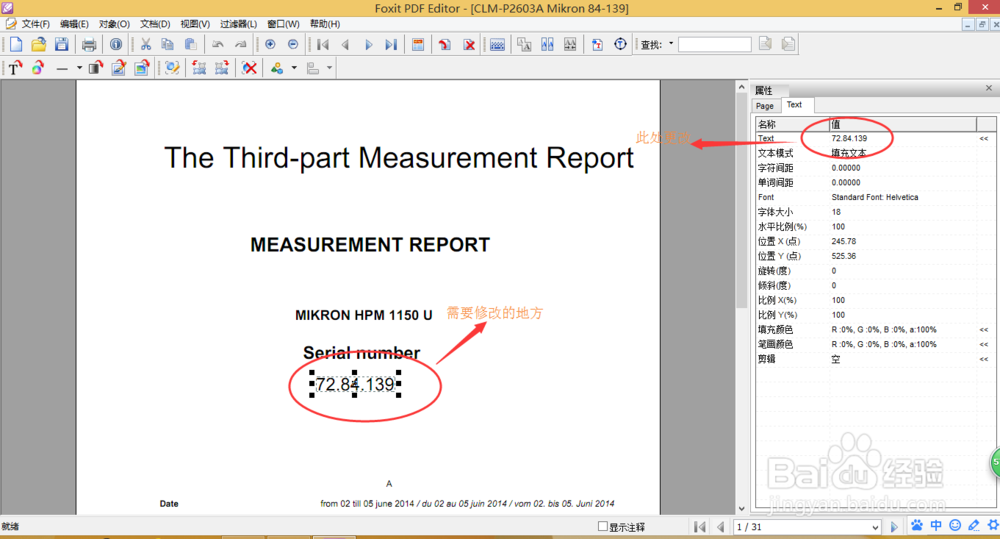
Task: Save the document with the floppy disk icon
Action: [x=62, y=45]
